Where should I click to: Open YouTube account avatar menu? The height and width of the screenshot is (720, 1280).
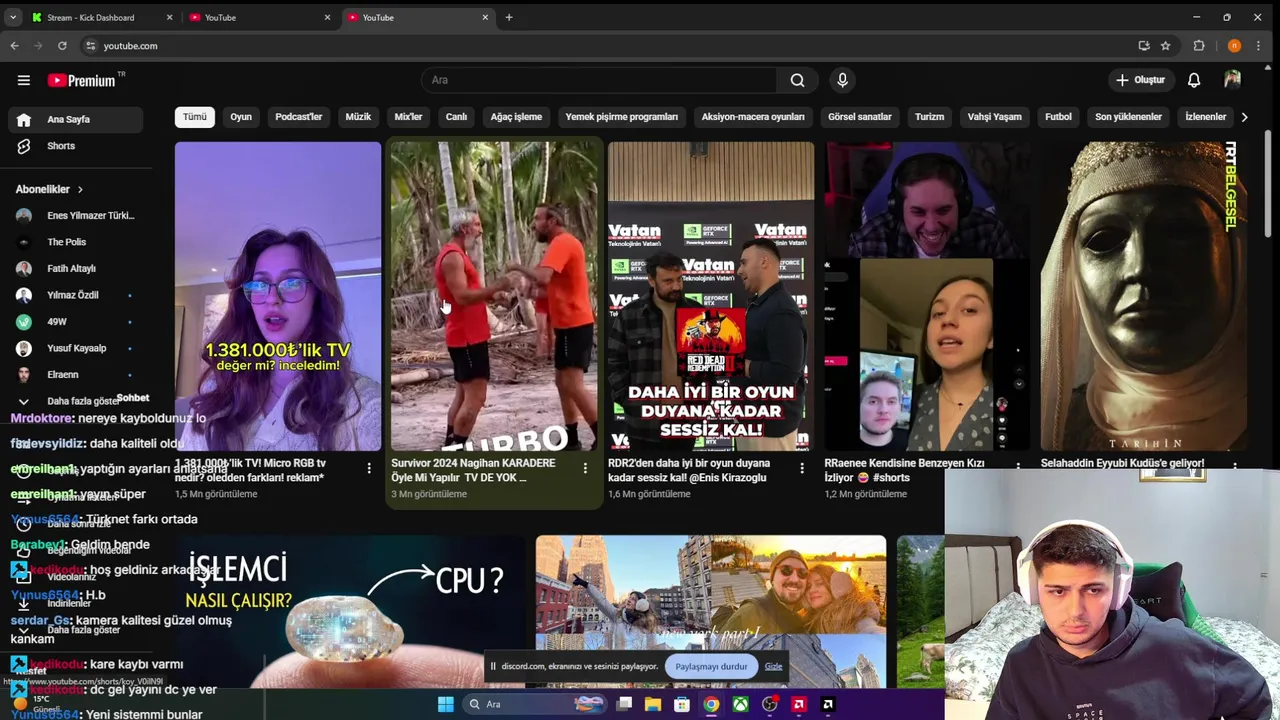click(1232, 80)
